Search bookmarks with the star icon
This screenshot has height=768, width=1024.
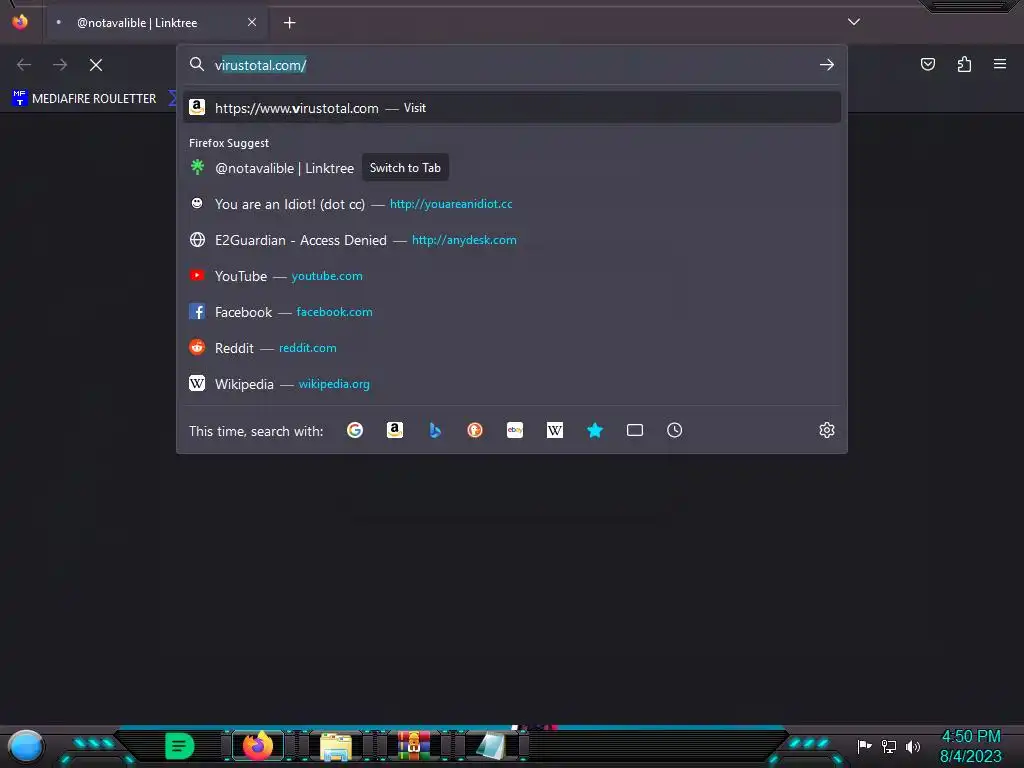click(595, 430)
